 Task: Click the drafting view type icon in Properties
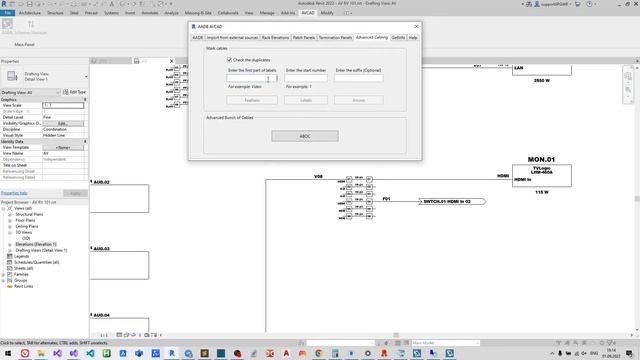point(12,76)
